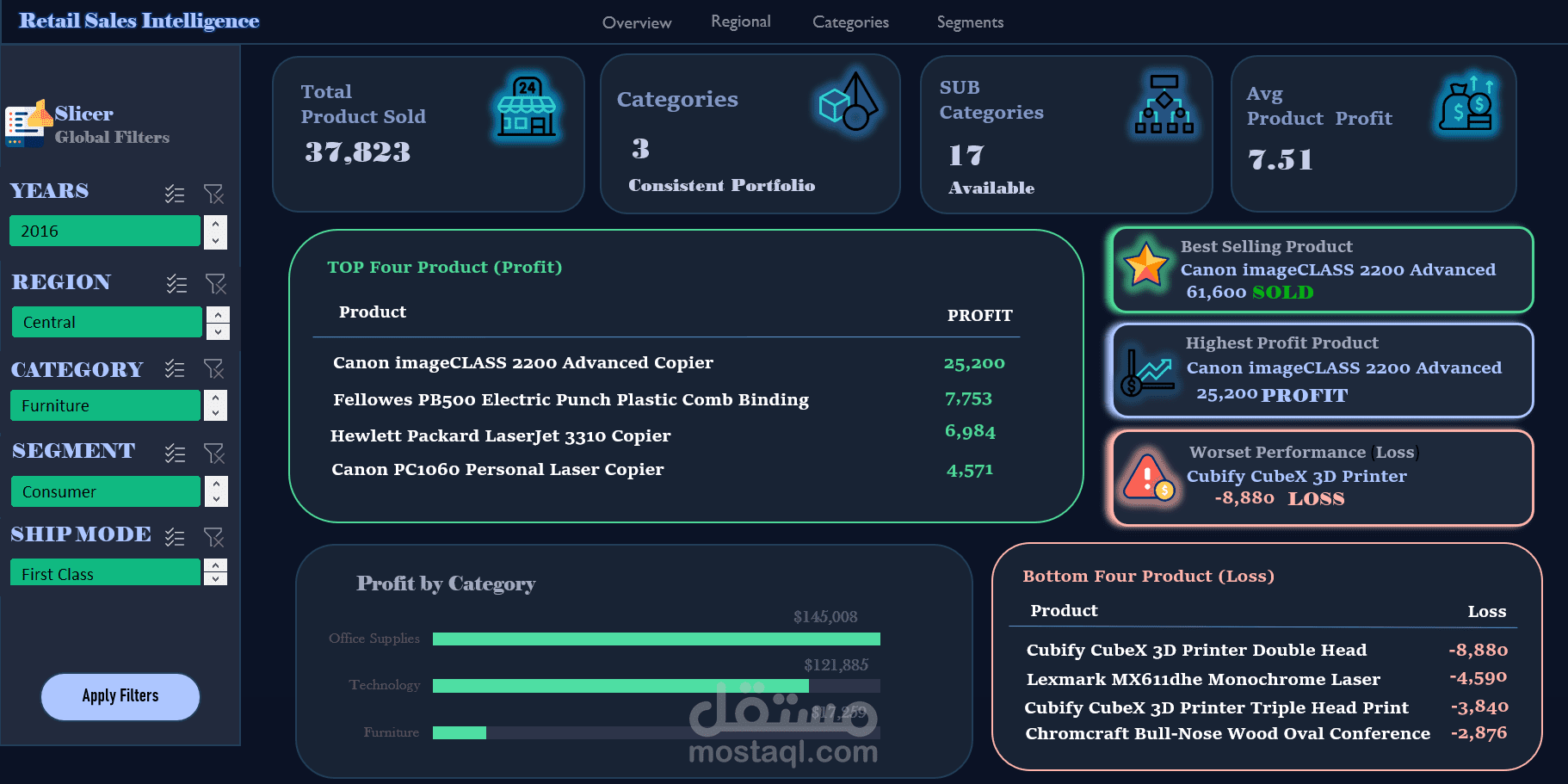Select the 2016 year slicer item

coord(105,231)
